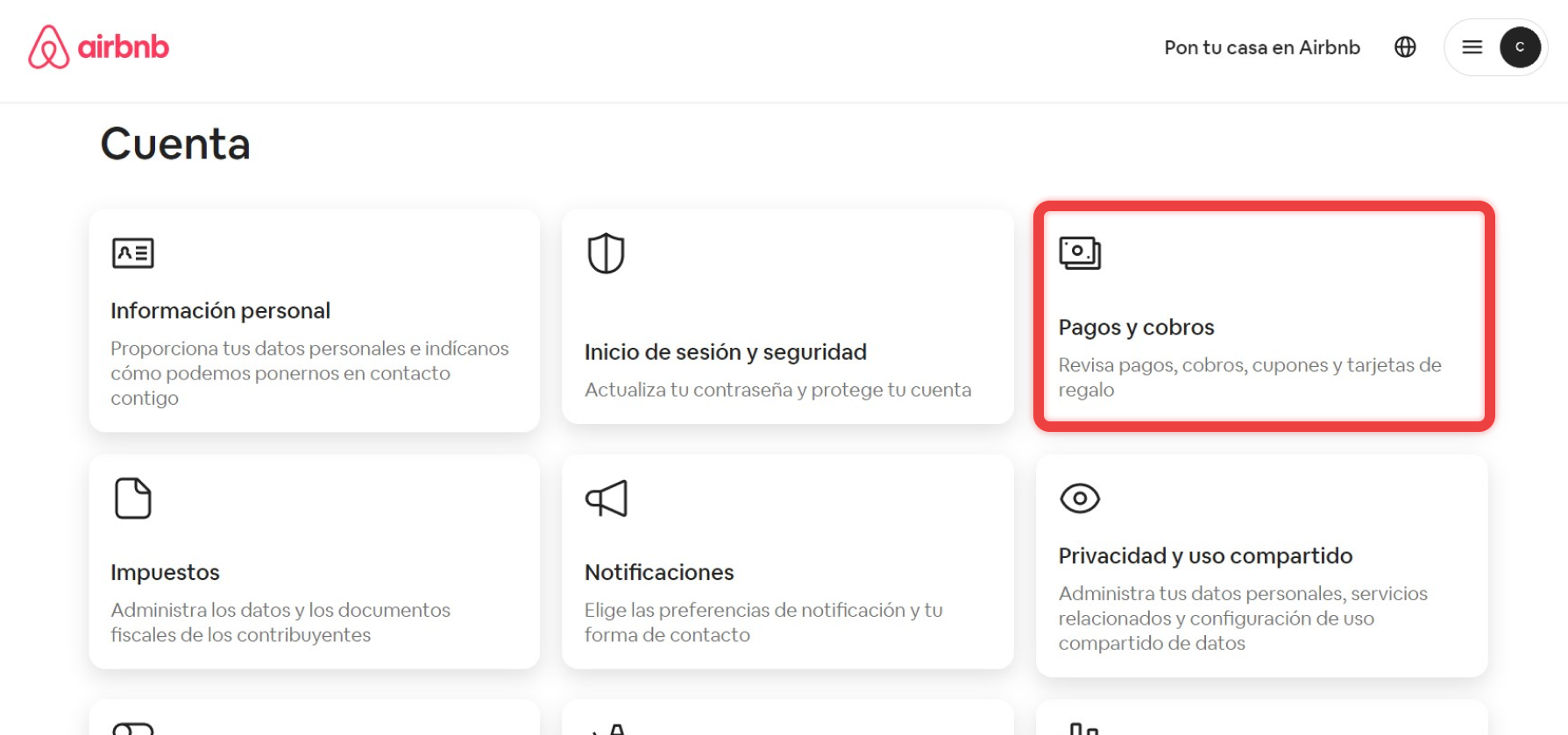Click the ID card icon for personal info
This screenshot has height=735, width=1568.
[133, 253]
